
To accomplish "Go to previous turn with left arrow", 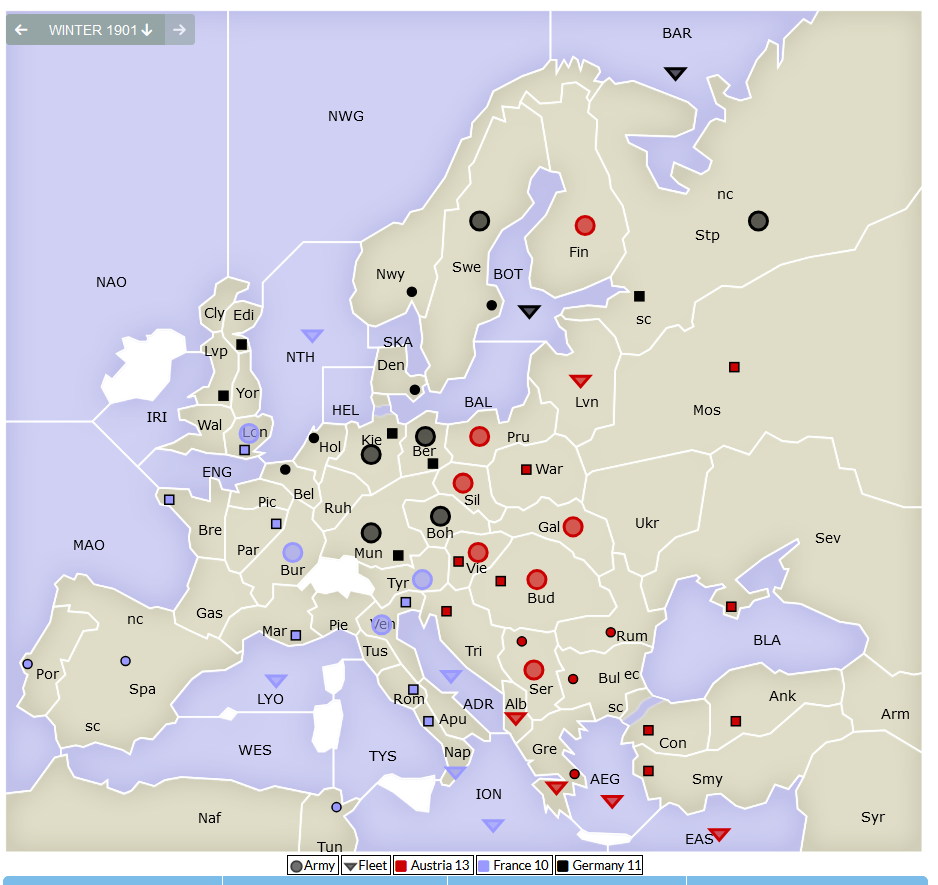I will (21, 29).
